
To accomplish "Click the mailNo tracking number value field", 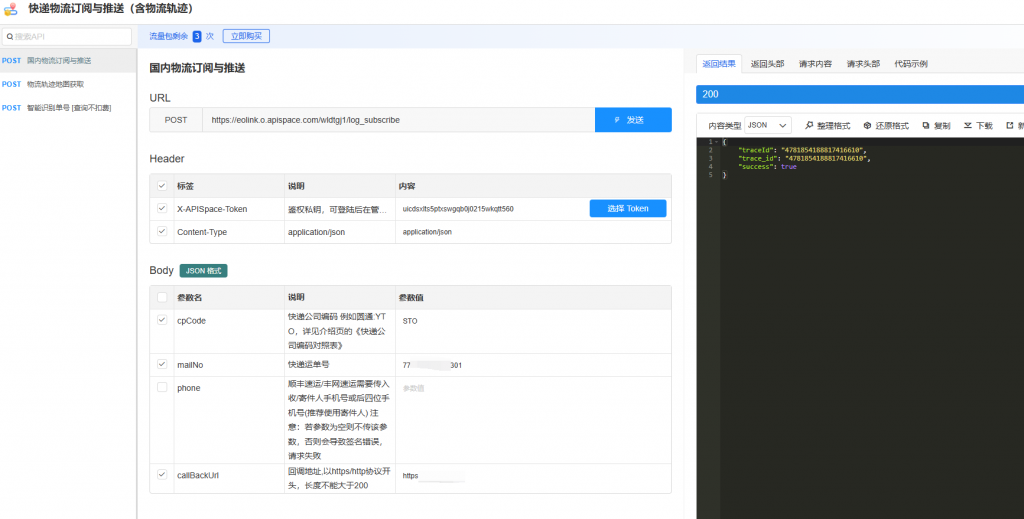I will pos(533,365).
